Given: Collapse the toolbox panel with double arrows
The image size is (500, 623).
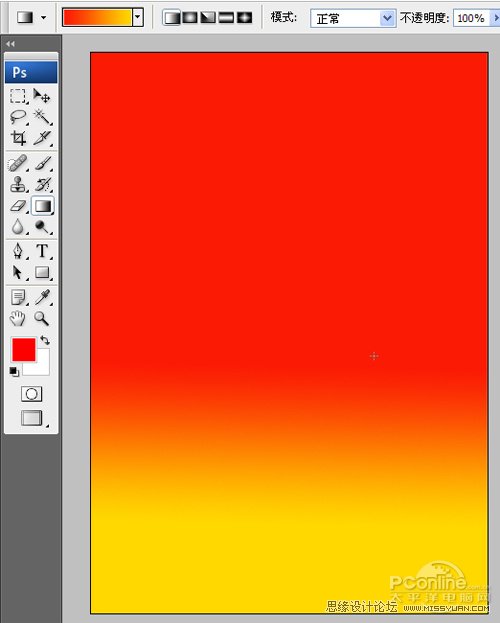Looking at the screenshot, I should pyautogui.click(x=11, y=44).
